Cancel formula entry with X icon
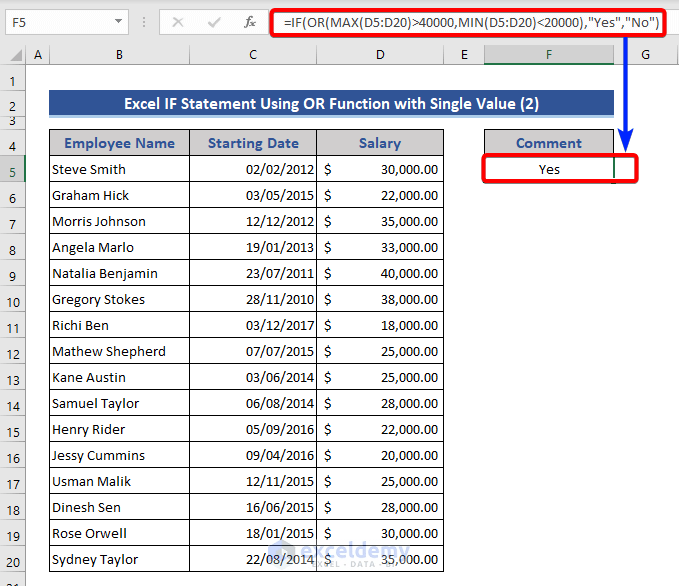Viewport: 679px width, 586px height. click(x=178, y=22)
